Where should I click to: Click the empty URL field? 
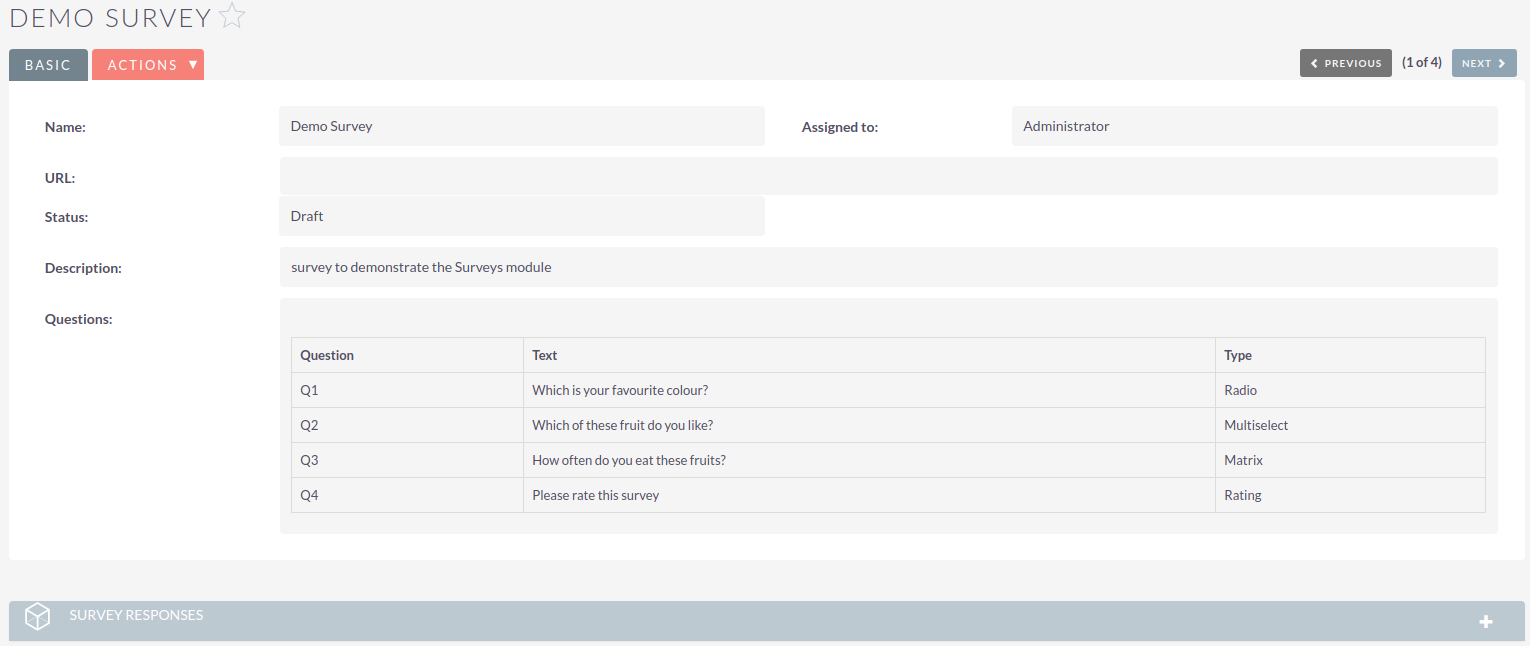(888, 176)
